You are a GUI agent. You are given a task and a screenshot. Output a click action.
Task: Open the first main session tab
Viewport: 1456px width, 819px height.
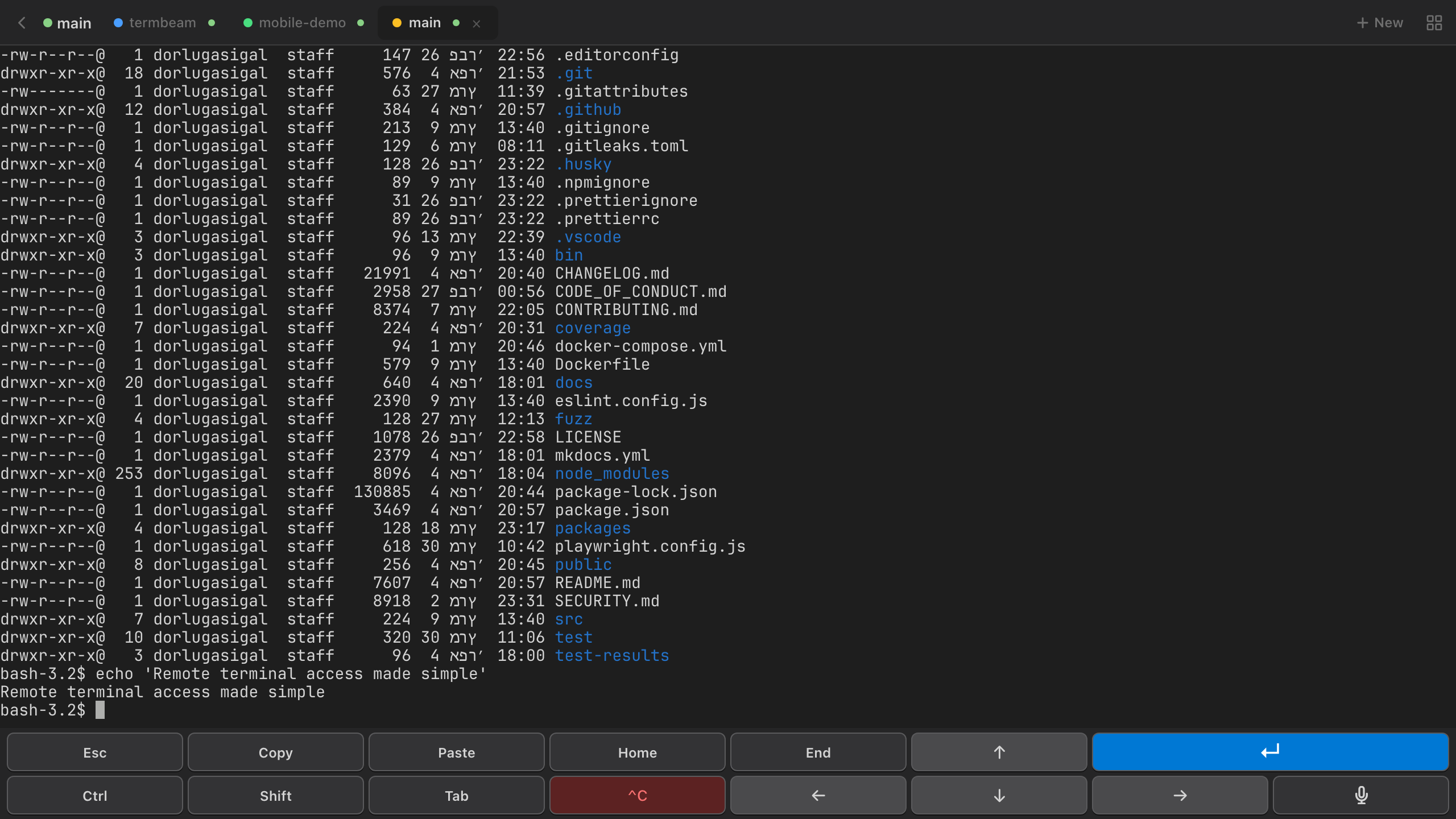click(73, 23)
